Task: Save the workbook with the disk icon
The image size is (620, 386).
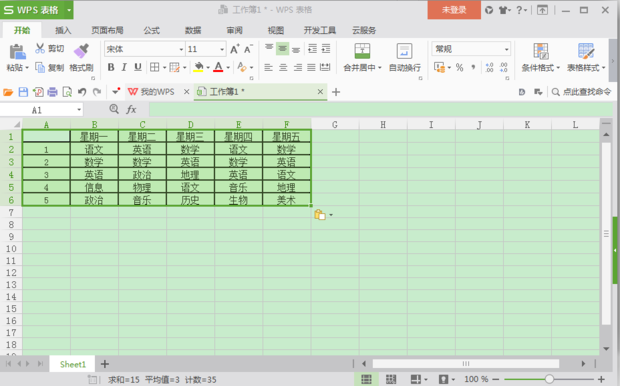Action: [23, 92]
